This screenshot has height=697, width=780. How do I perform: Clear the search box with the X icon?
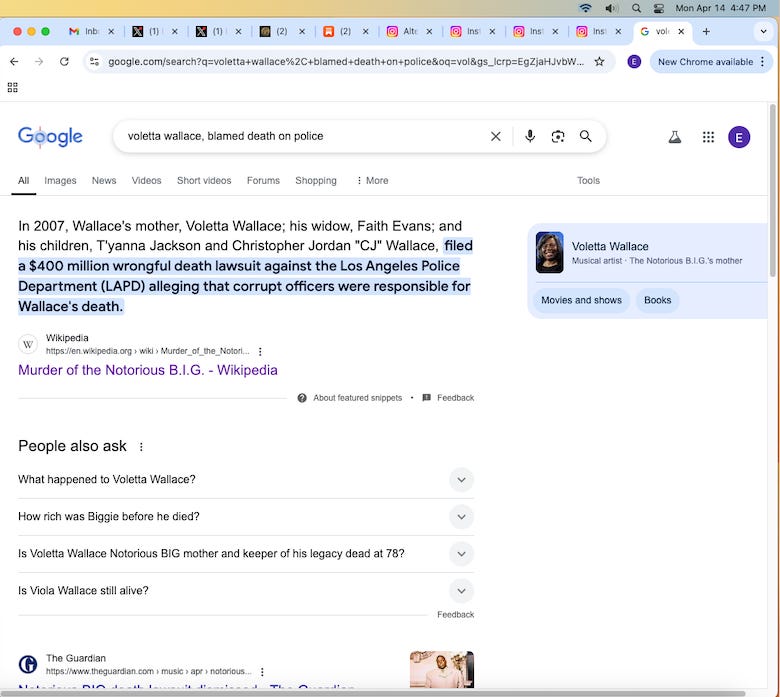(x=495, y=136)
